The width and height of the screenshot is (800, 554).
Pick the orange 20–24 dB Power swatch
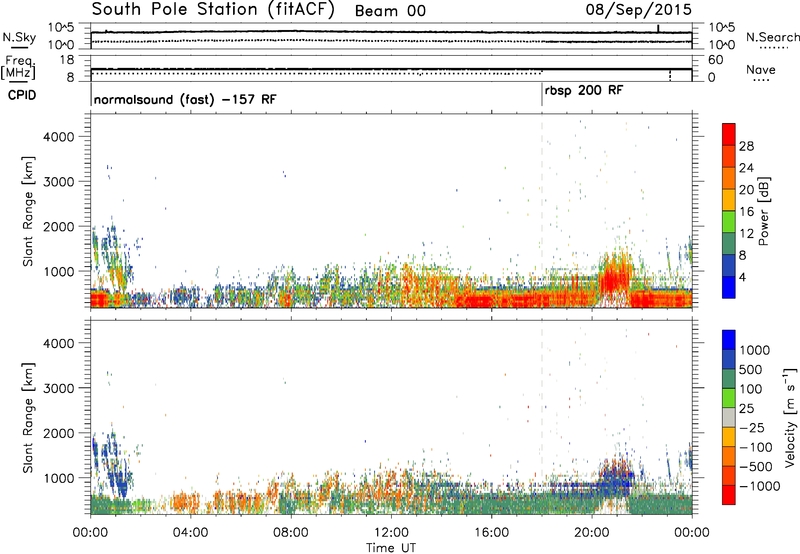pyautogui.click(x=729, y=178)
